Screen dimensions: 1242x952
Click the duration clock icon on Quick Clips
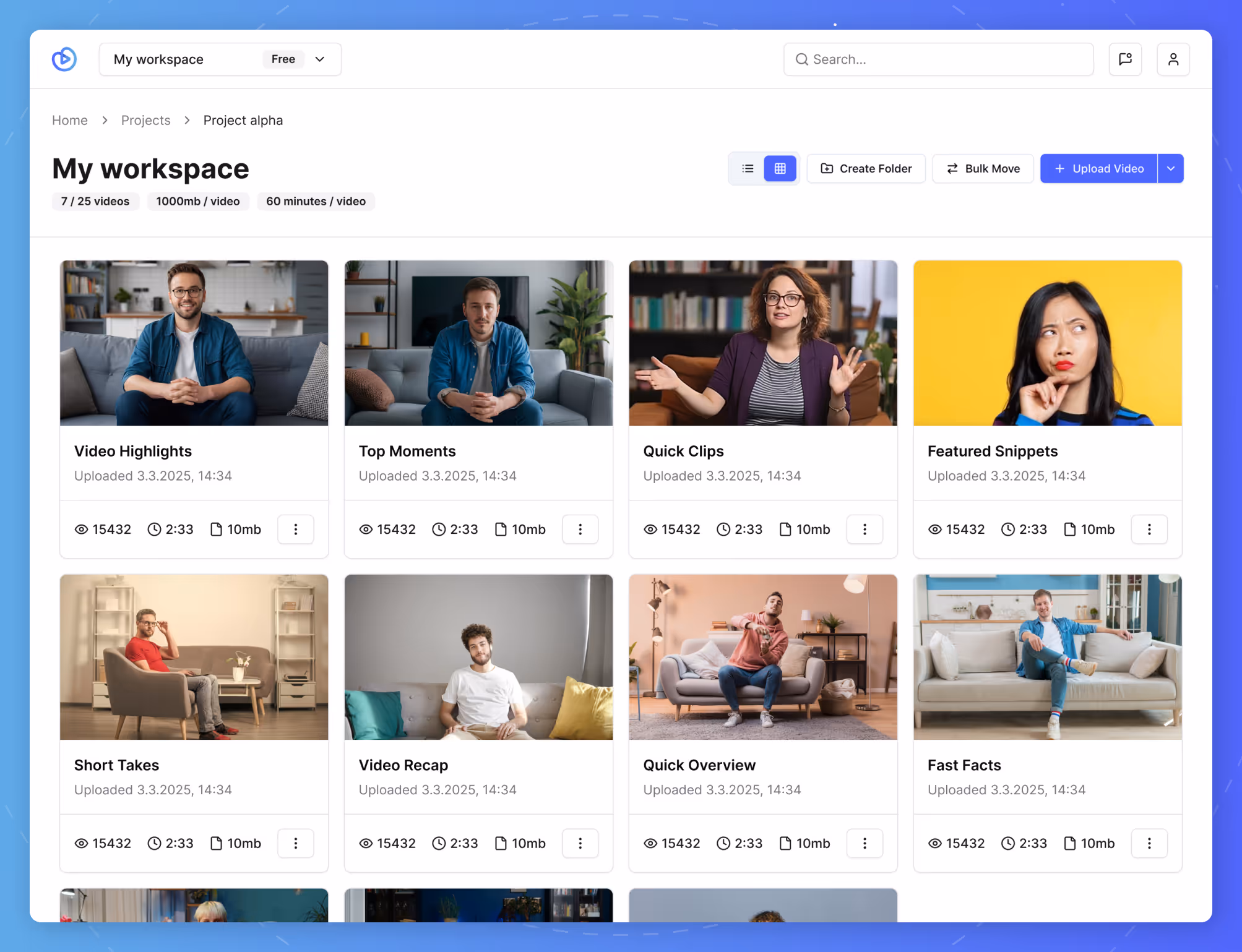point(723,530)
